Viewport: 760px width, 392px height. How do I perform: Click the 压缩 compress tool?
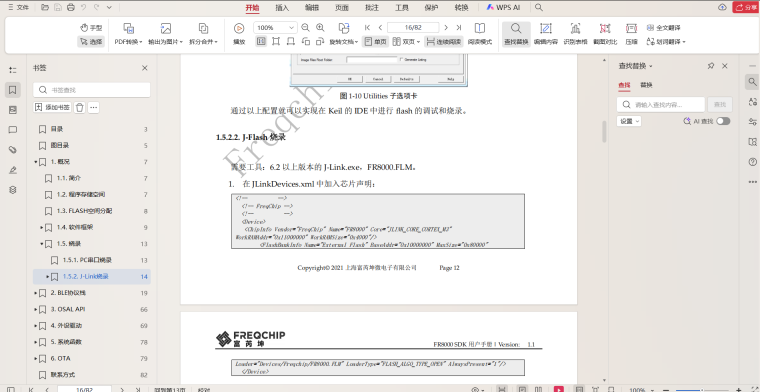(631, 34)
